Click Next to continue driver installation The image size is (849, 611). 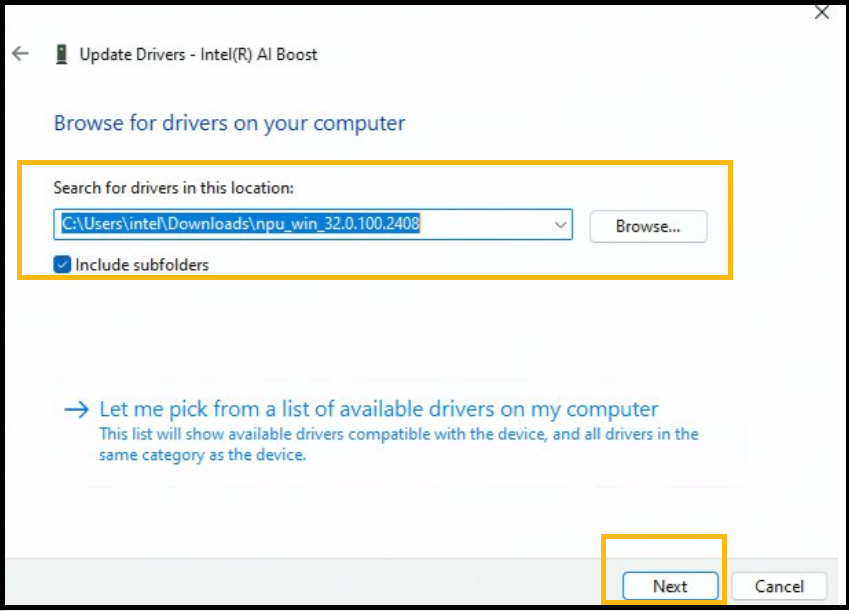[x=670, y=586]
